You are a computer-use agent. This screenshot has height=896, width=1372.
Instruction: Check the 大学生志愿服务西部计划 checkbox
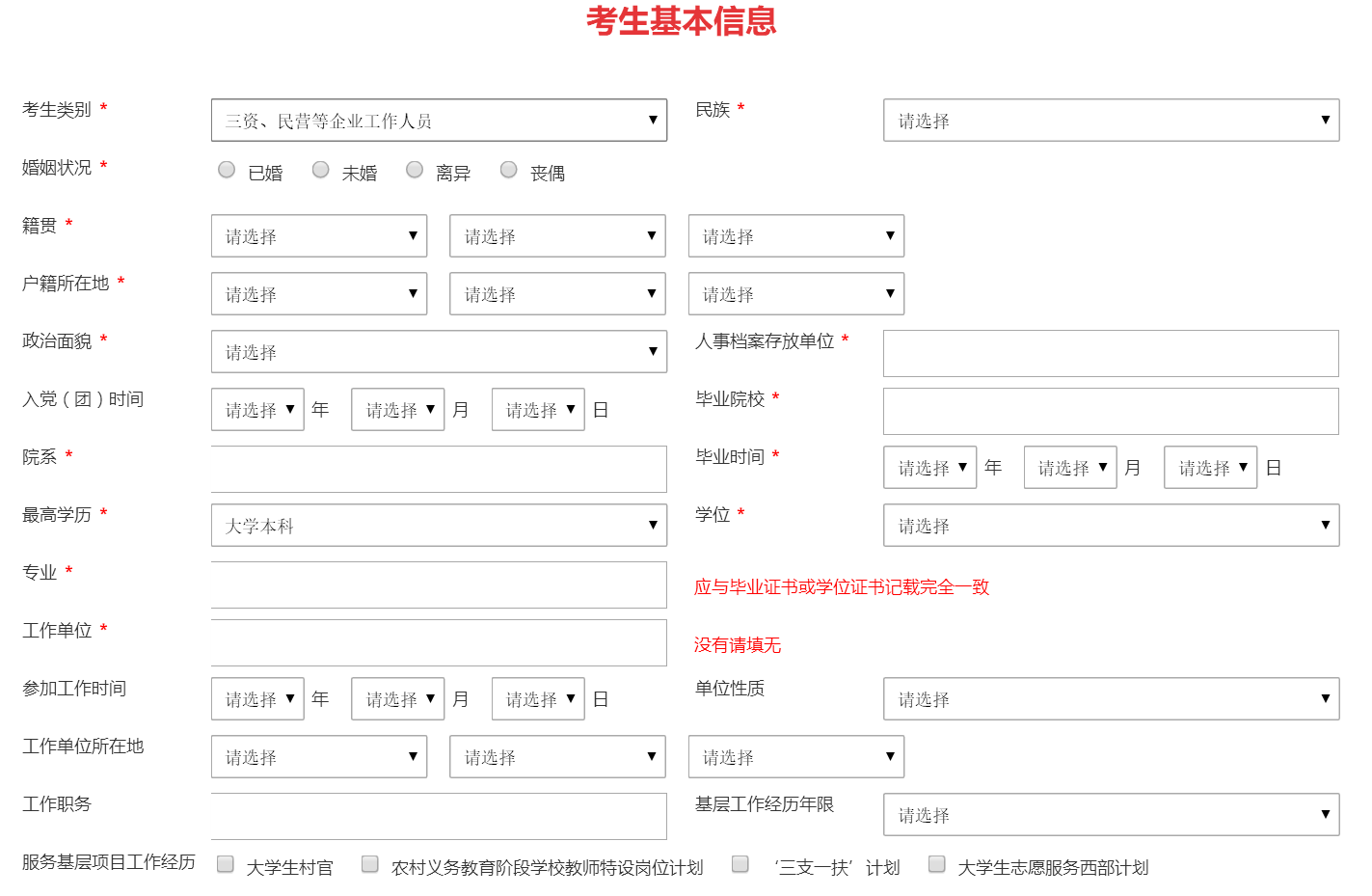tap(937, 864)
